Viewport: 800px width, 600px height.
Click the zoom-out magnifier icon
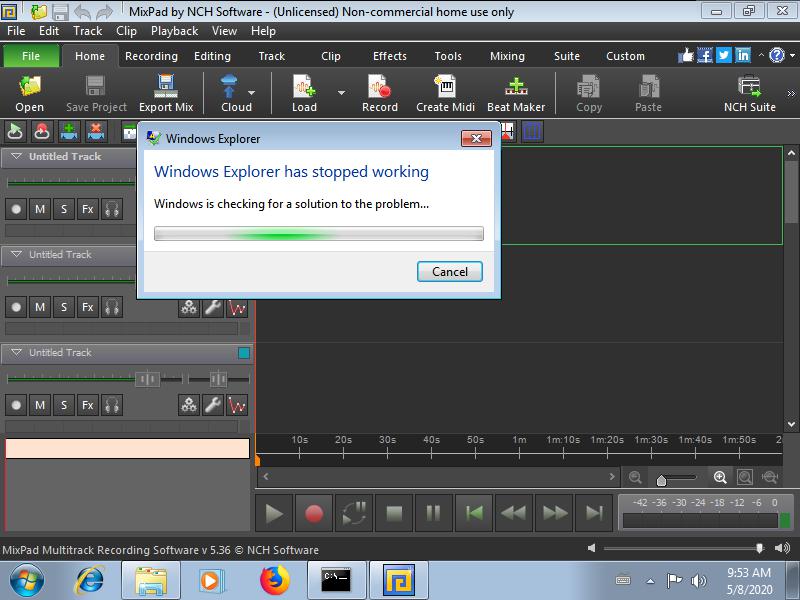pyautogui.click(x=635, y=477)
